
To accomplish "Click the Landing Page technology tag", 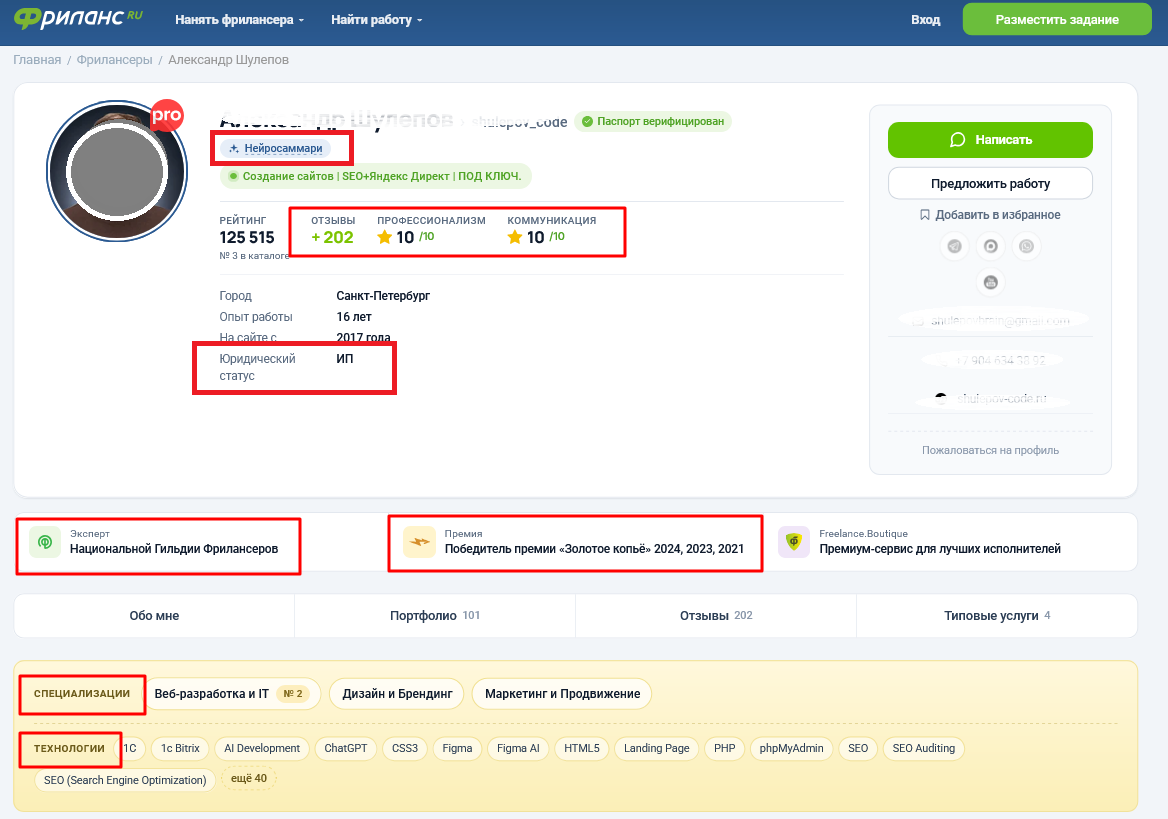I will click(x=656, y=748).
